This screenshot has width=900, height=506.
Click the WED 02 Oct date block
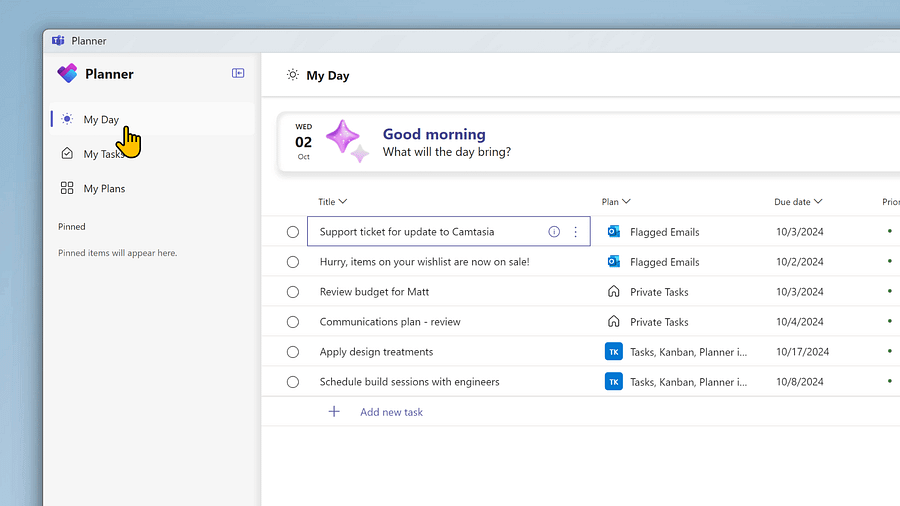(304, 141)
